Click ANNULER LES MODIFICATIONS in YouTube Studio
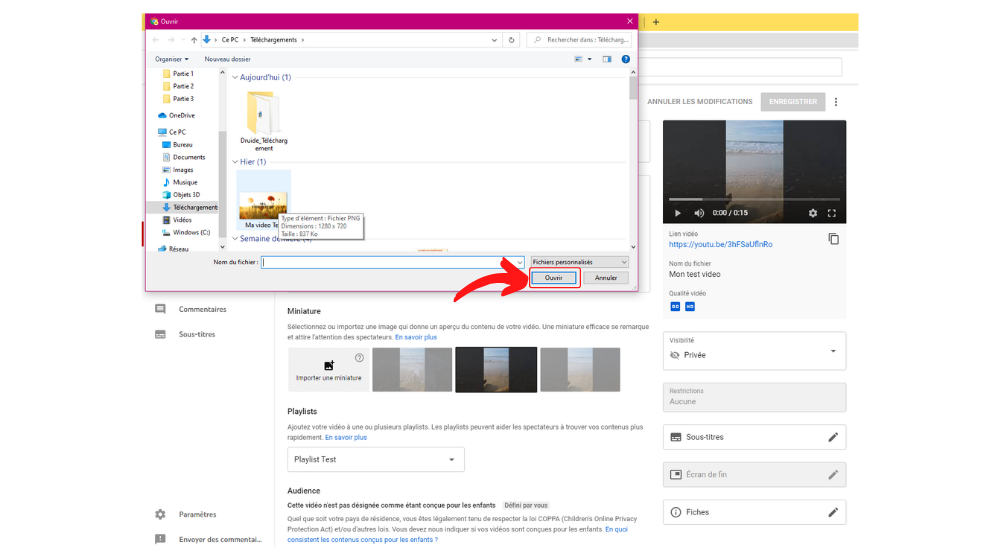This screenshot has width=1000, height=560. [700, 101]
